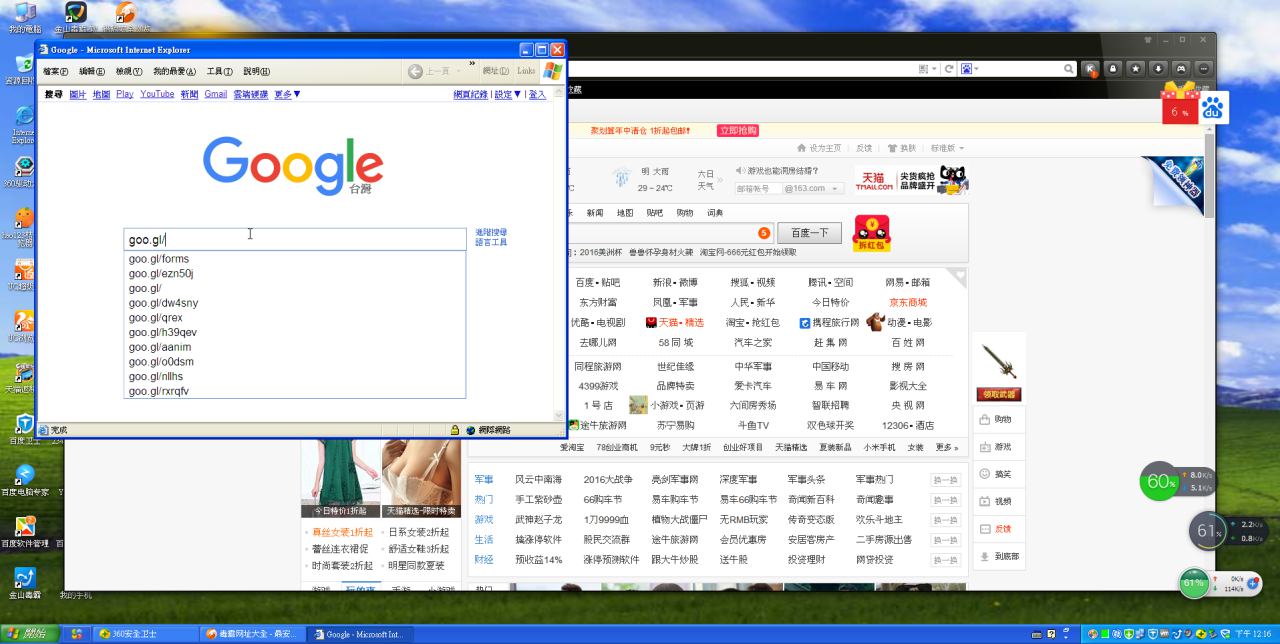The width and height of the screenshot is (1280, 644).
Task: Refresh the page using the reload icon
Action: point(949,69)
